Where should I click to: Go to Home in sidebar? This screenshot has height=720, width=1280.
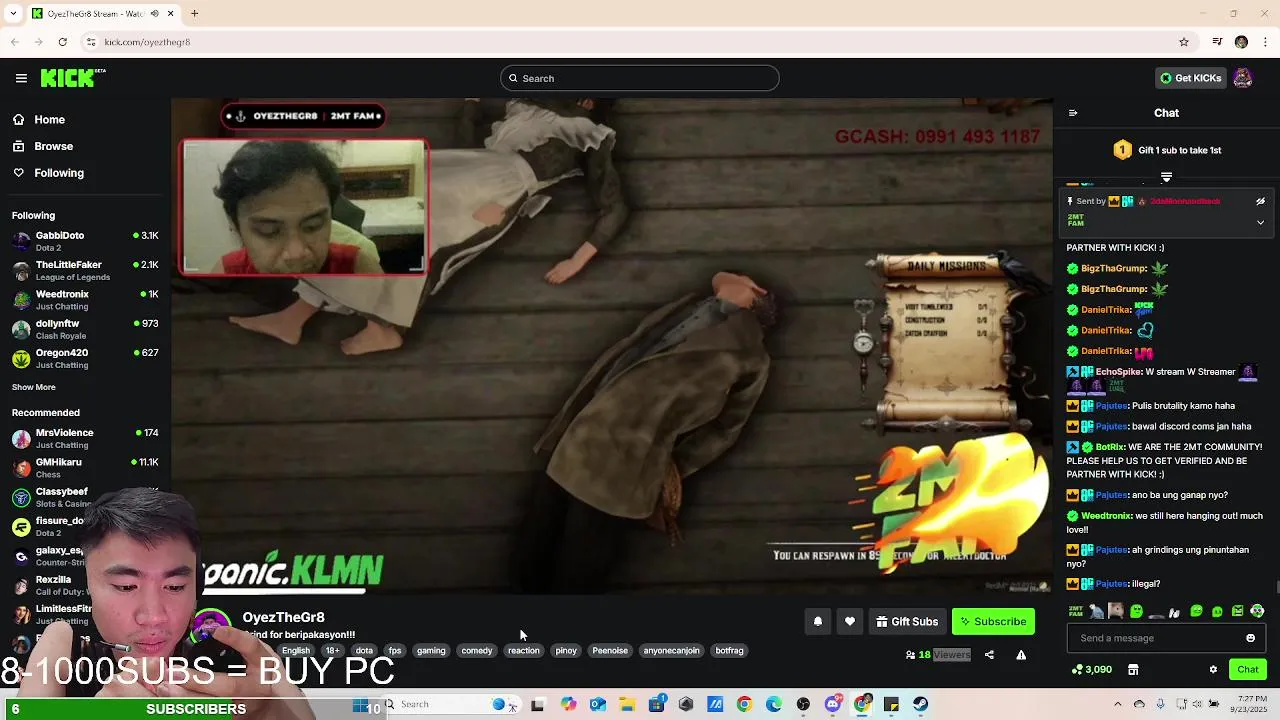[39, 119]
